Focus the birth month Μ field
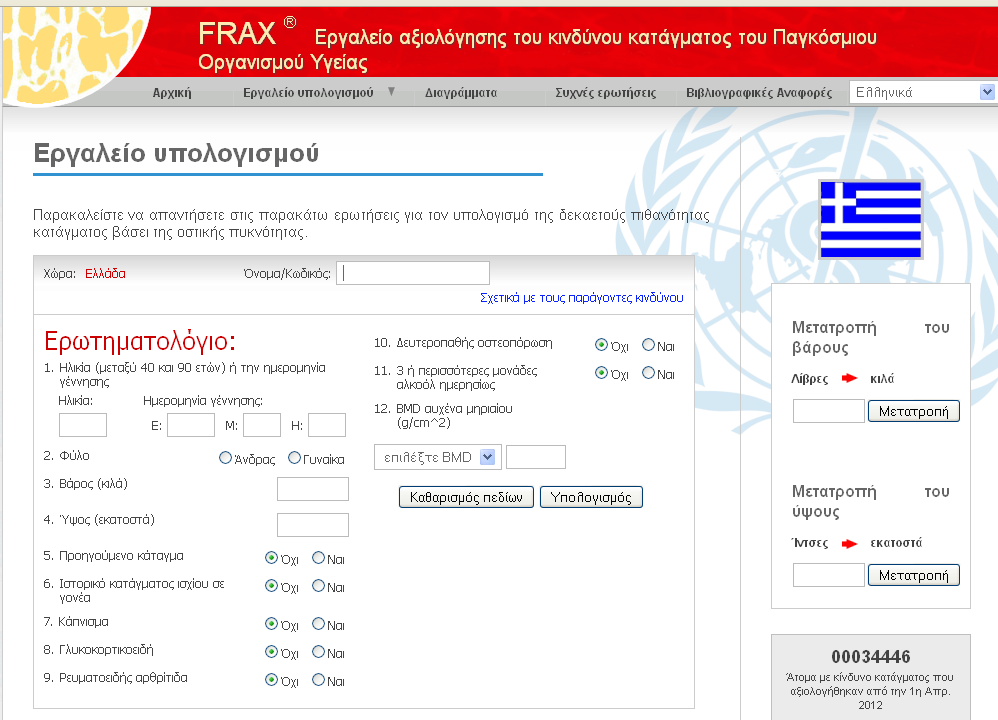This screenshot has width=998, height=720. (262, 425)
